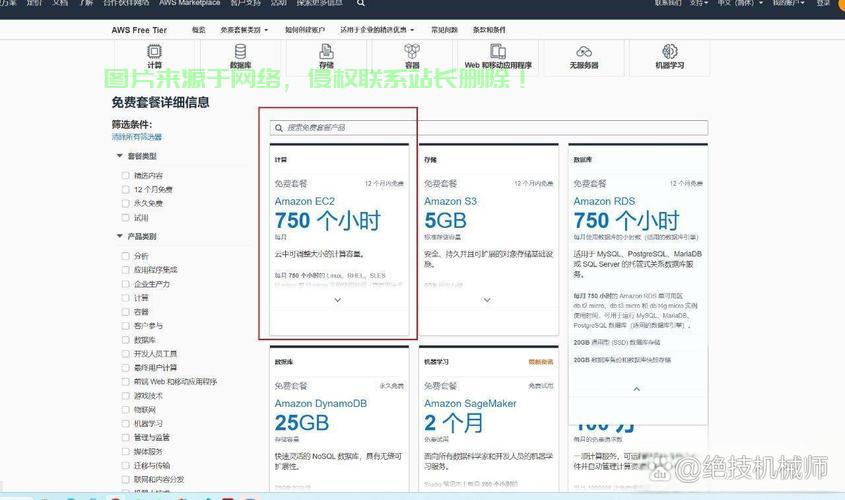
Task: Open the 条款和条件 menu item
Action: 489,30
